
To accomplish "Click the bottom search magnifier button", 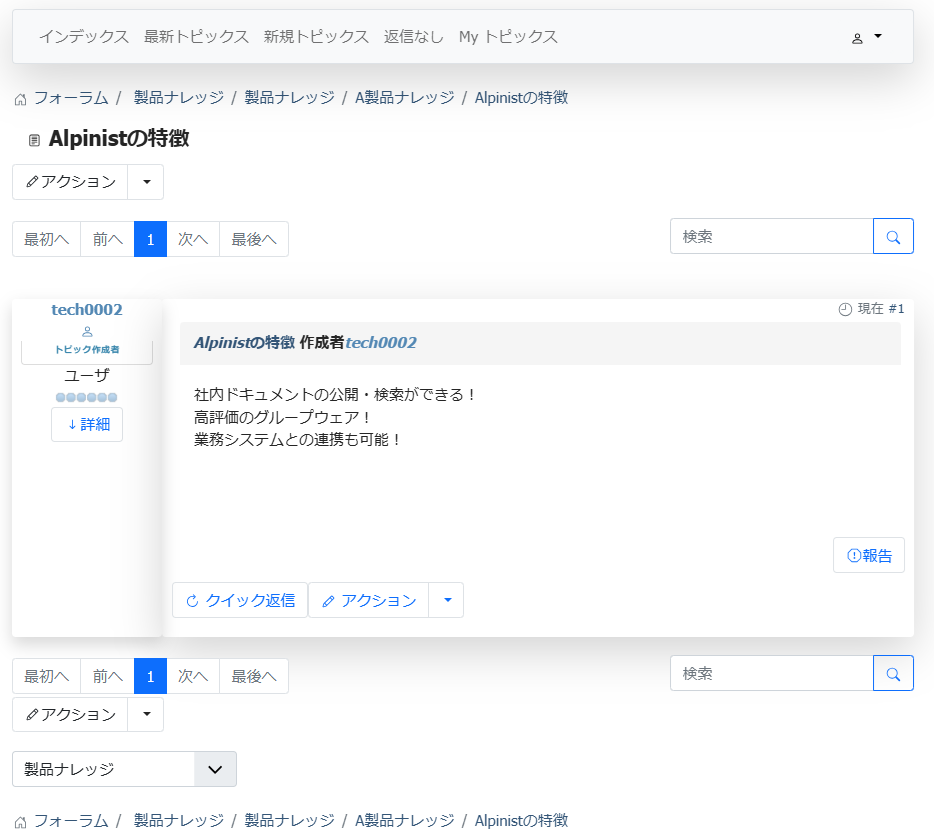I will tap(893, 673).
